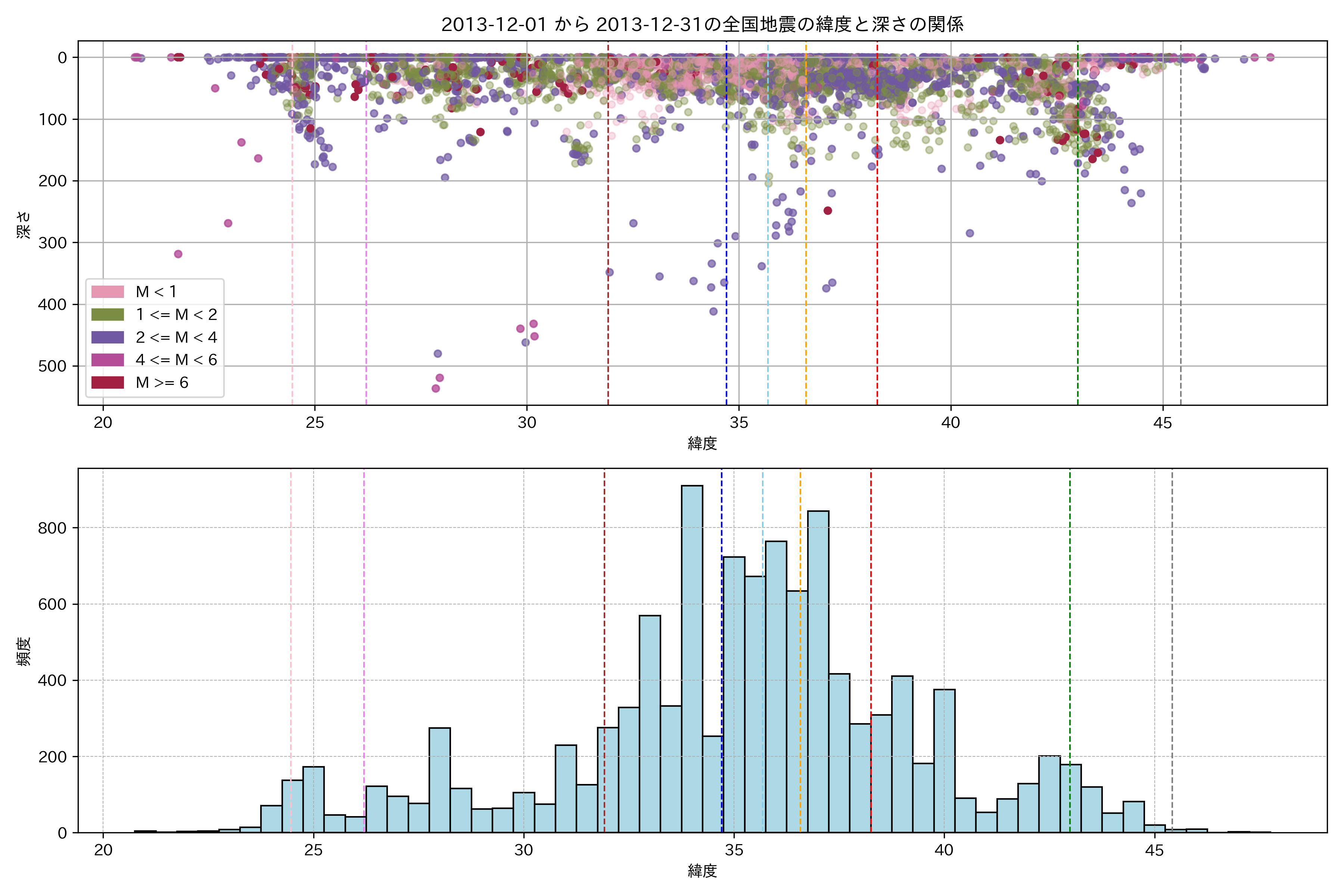Click the magenta 4 <= M < 6 legend swatch
The width and height of the screenshot is (1344, 896).
click(108, 360)
